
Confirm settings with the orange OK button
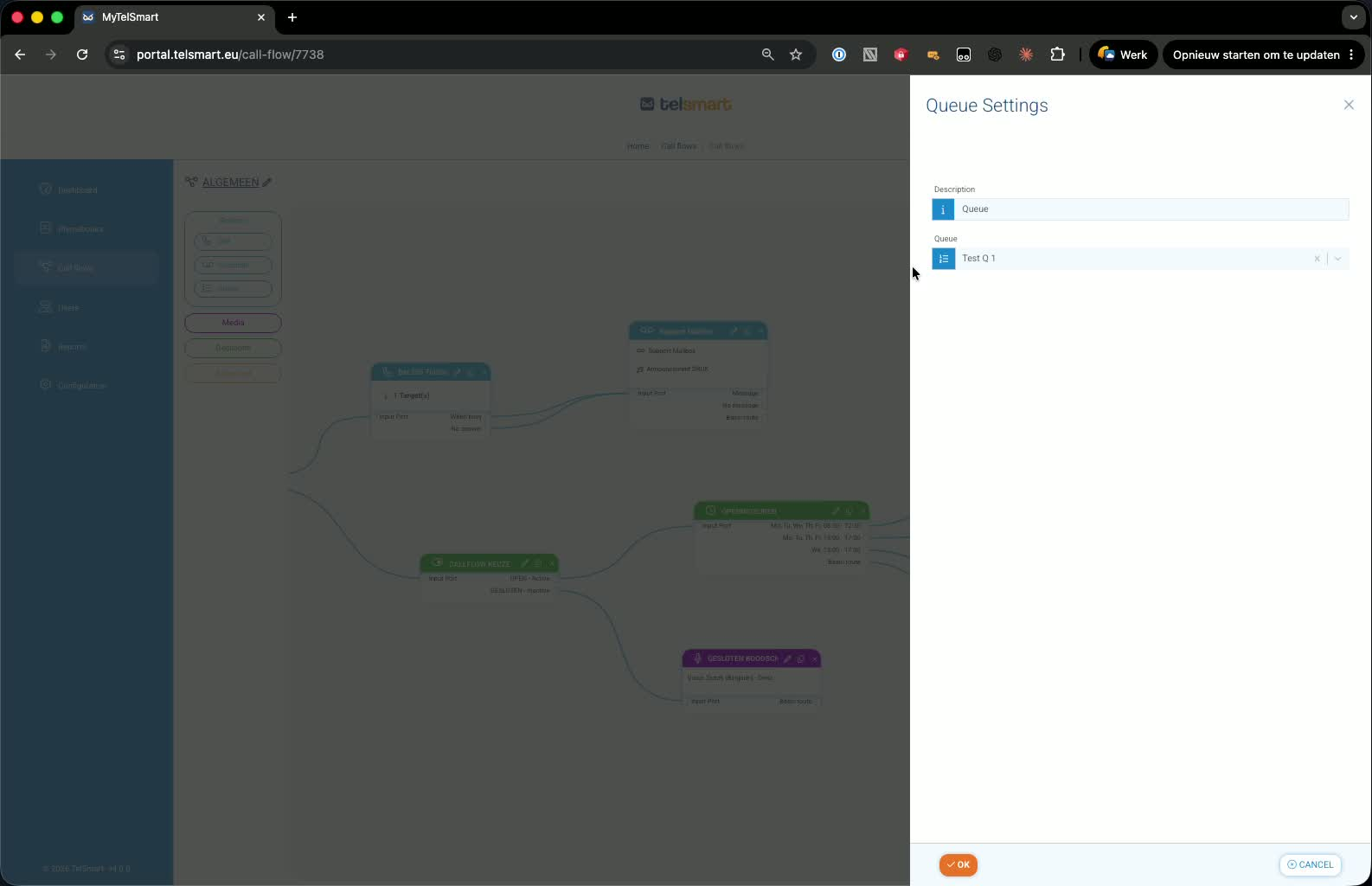(958, 864)
